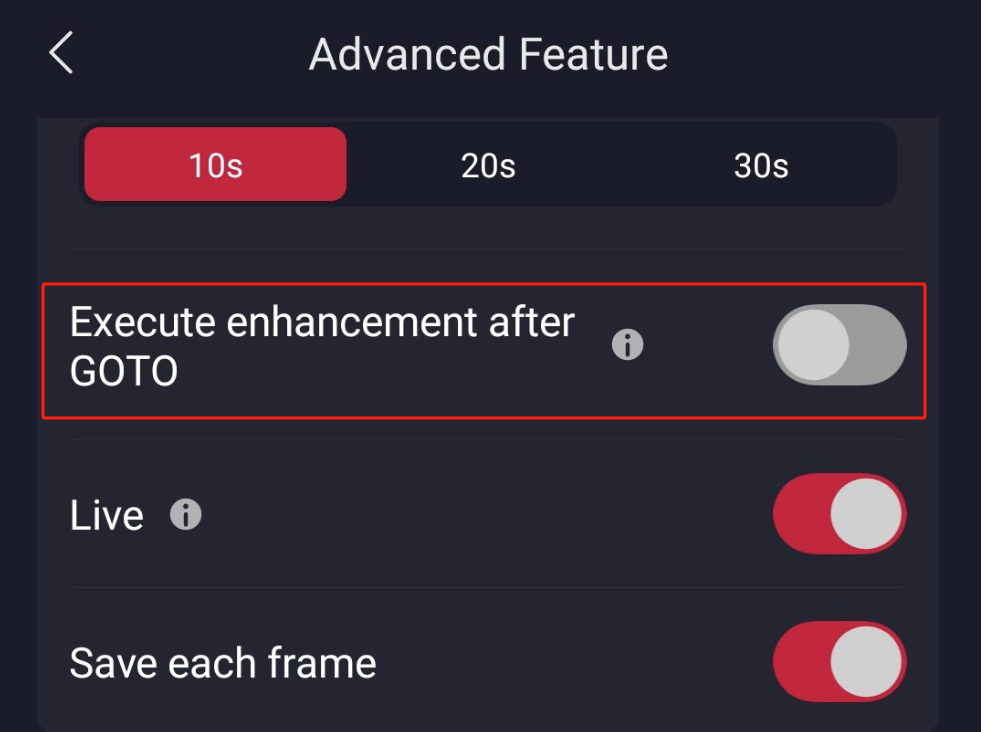Select the 10s duration segment
The image size is (1003, 732).
click(x=215, y=165)
